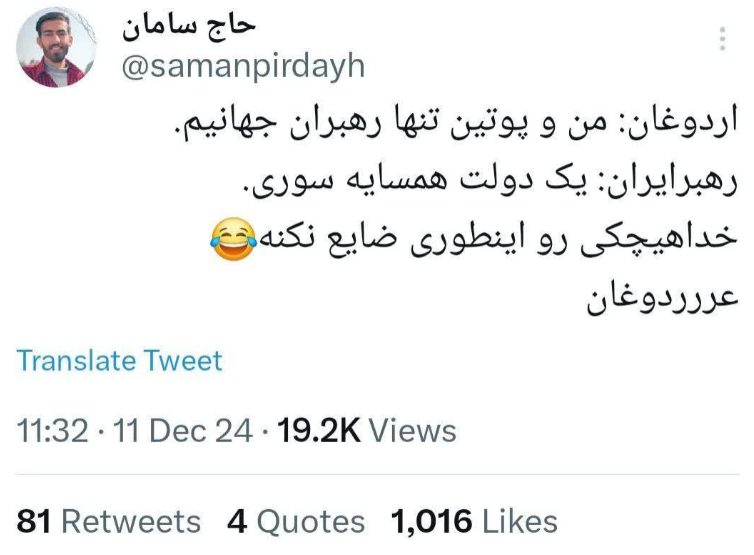
Task: Show the 4 Quotes list
Action: click(296, 521)
